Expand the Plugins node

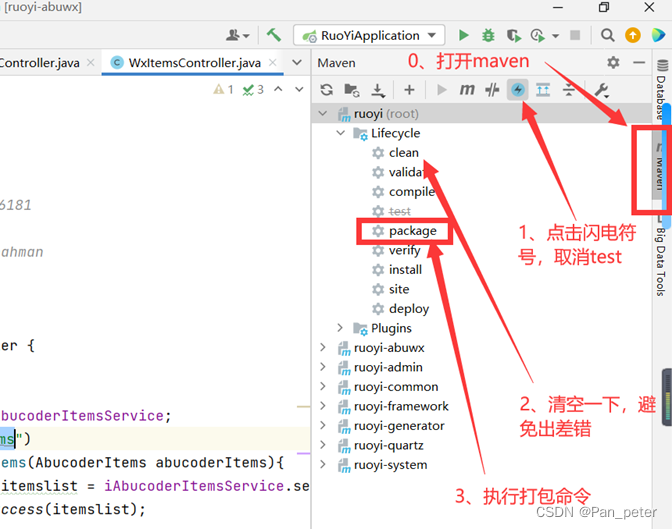coord(340,328)
